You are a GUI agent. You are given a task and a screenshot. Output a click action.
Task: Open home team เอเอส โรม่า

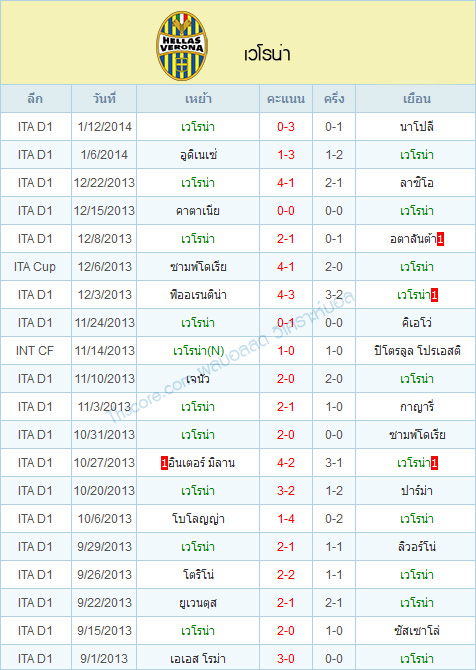[198, 658]
